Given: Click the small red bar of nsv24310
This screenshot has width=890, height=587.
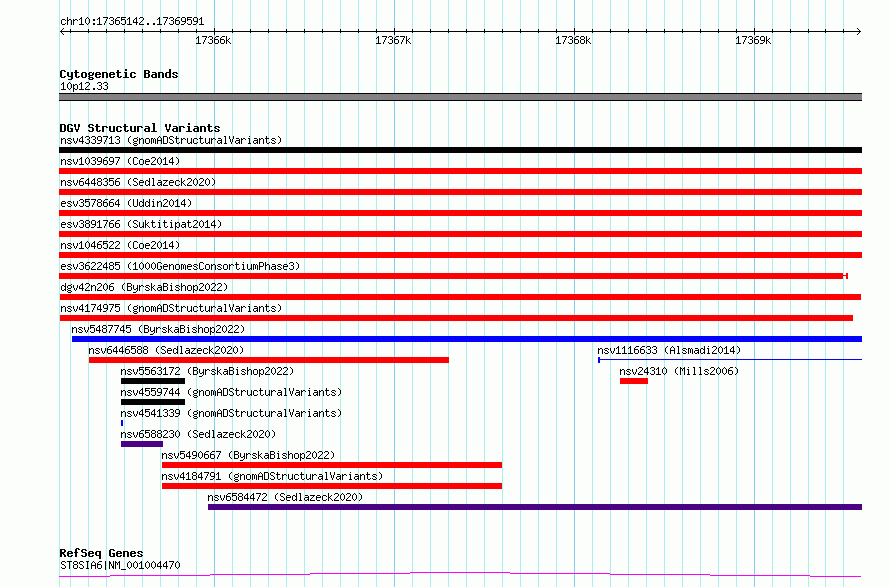Looking at the screenshot, I should click(x=633, y=381).
